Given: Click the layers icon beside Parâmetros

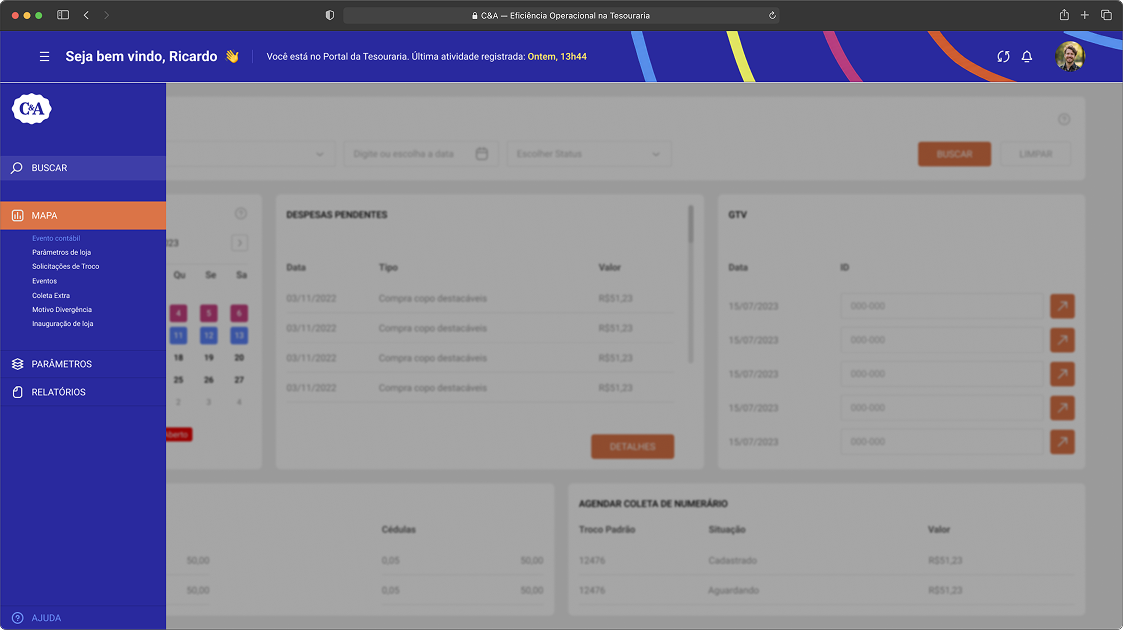Looking at the screenshot, I should (17, 364).
